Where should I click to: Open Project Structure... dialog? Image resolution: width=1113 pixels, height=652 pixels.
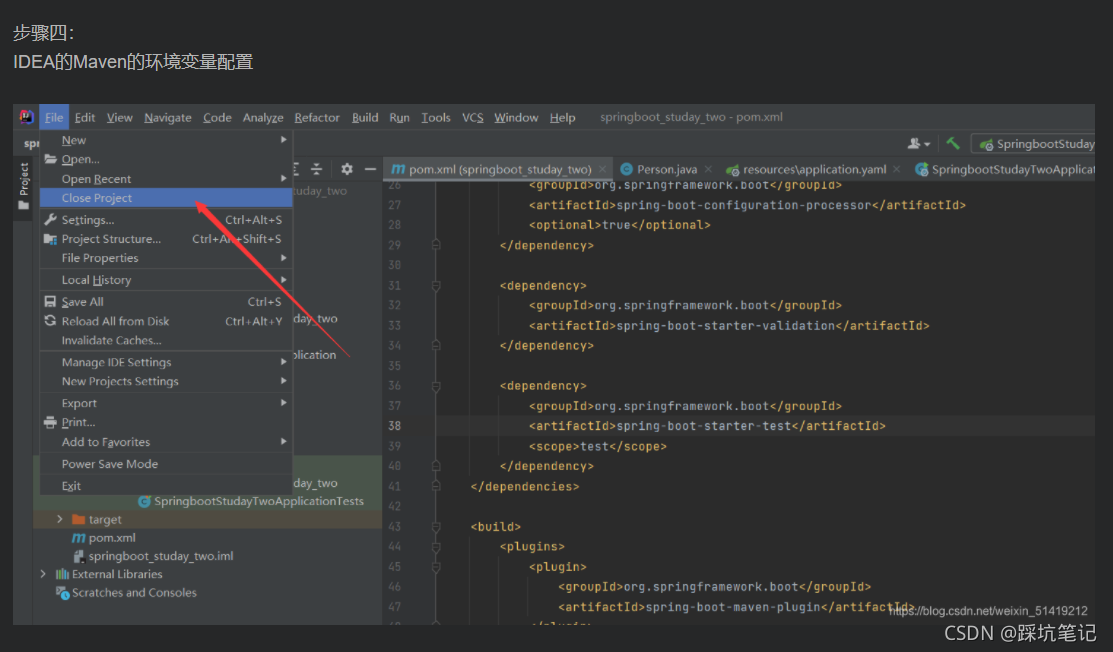pos(166,239)
